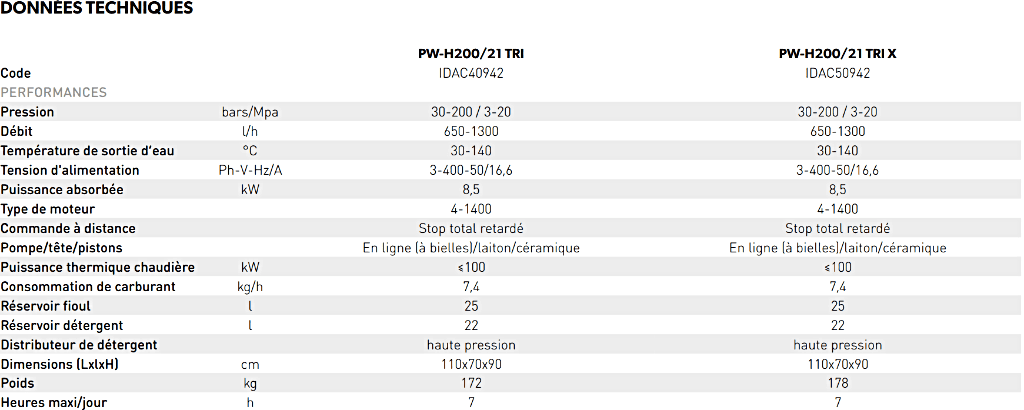Click the Pression row label

click(x=28, y=112)
